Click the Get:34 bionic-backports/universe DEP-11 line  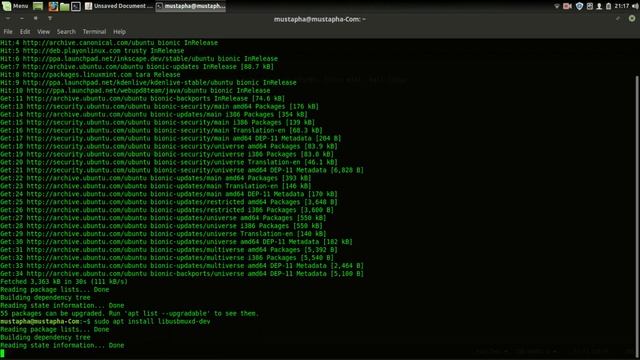coord(182,273)
